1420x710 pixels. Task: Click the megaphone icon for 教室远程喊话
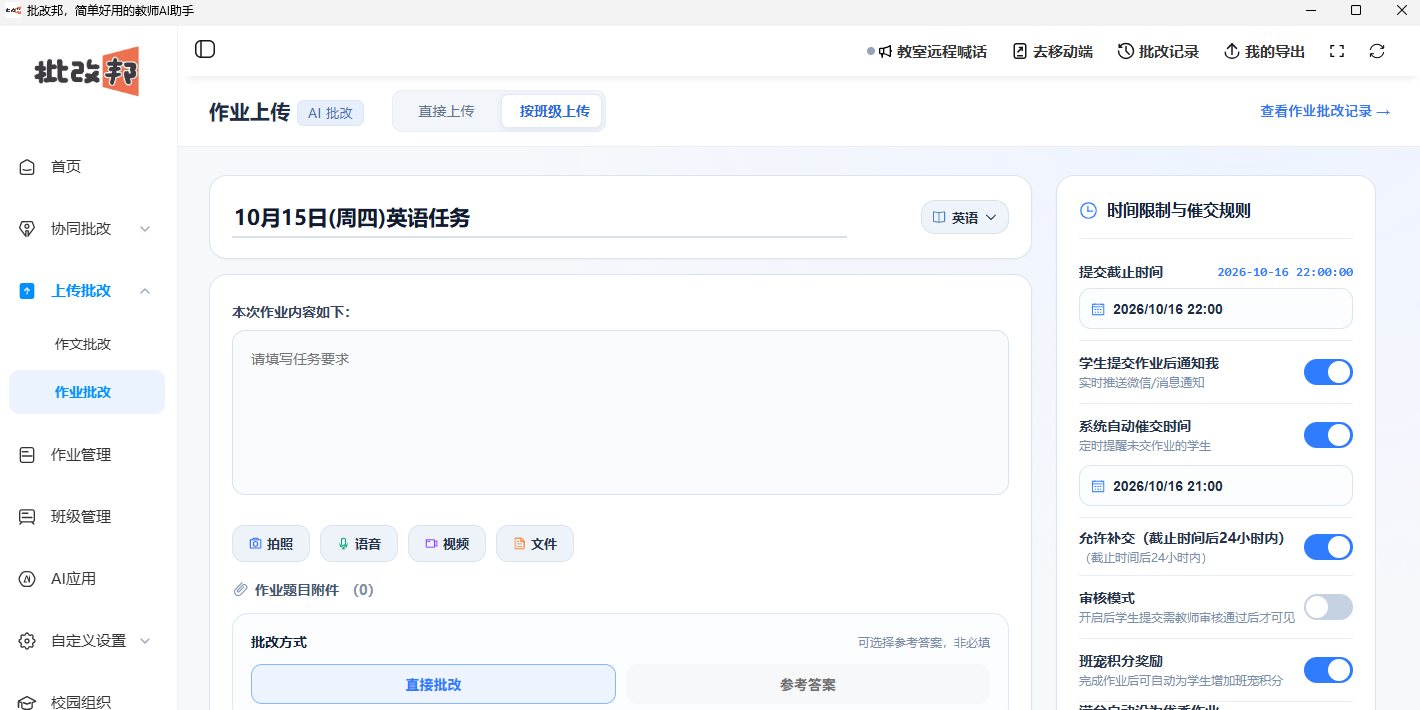pos(885,52)
